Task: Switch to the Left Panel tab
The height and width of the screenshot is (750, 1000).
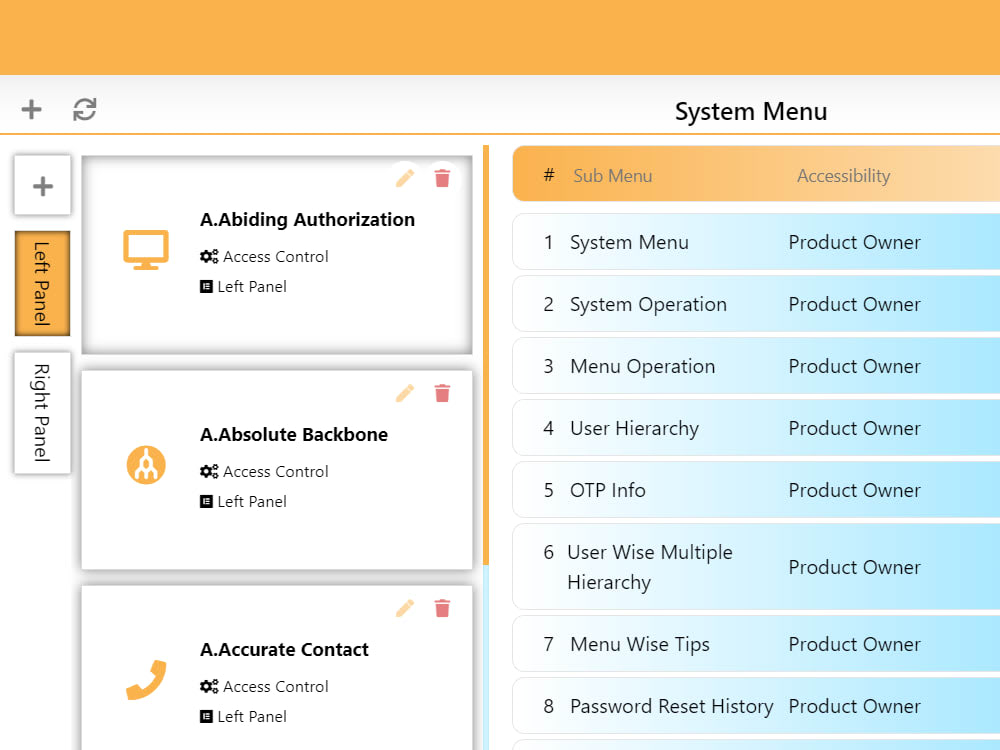Action: 42,283
